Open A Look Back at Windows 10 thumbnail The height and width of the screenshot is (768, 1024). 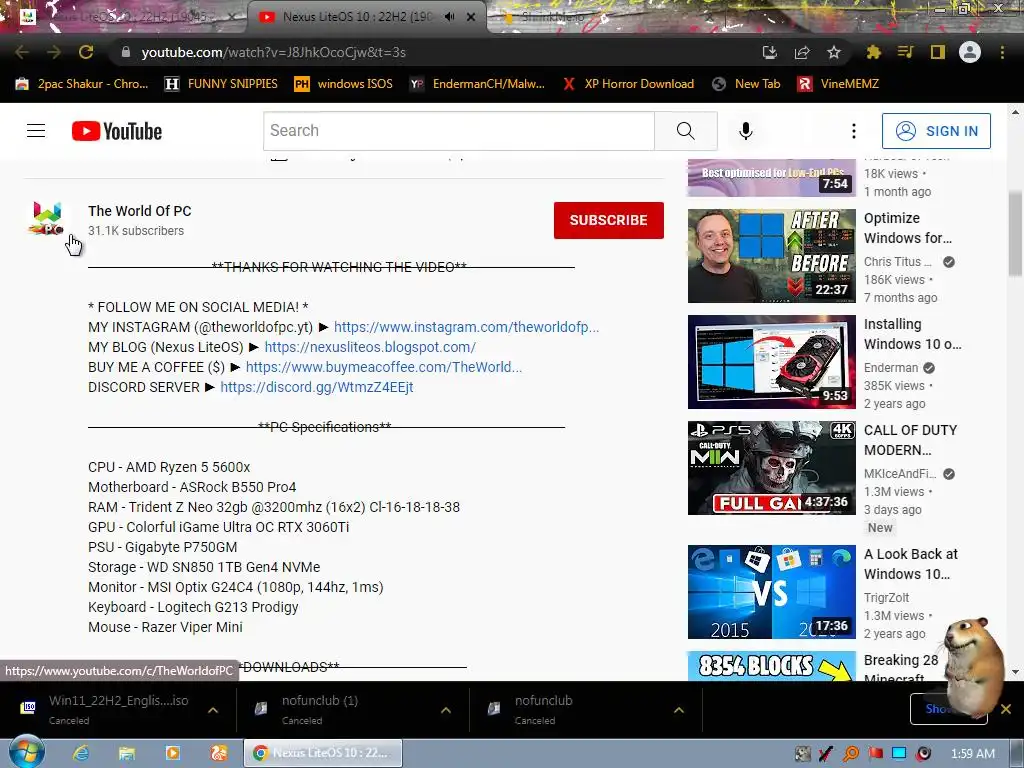(x=771, y=592)
